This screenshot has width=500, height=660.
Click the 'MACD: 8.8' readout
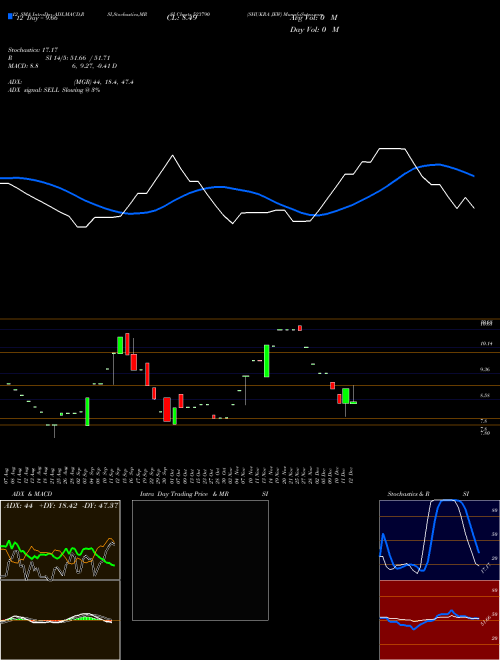point(23,66)
